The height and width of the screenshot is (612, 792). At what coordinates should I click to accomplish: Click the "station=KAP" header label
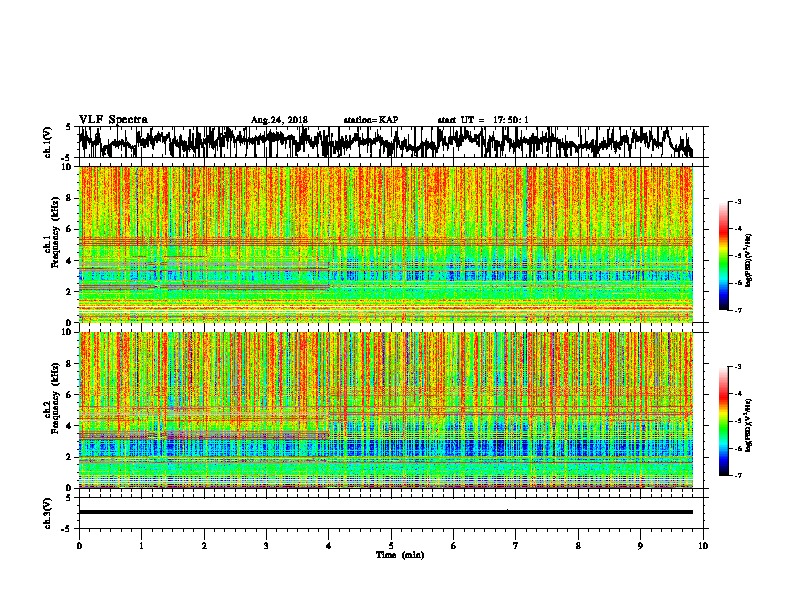pyautogui.click(x=371, y=120)
